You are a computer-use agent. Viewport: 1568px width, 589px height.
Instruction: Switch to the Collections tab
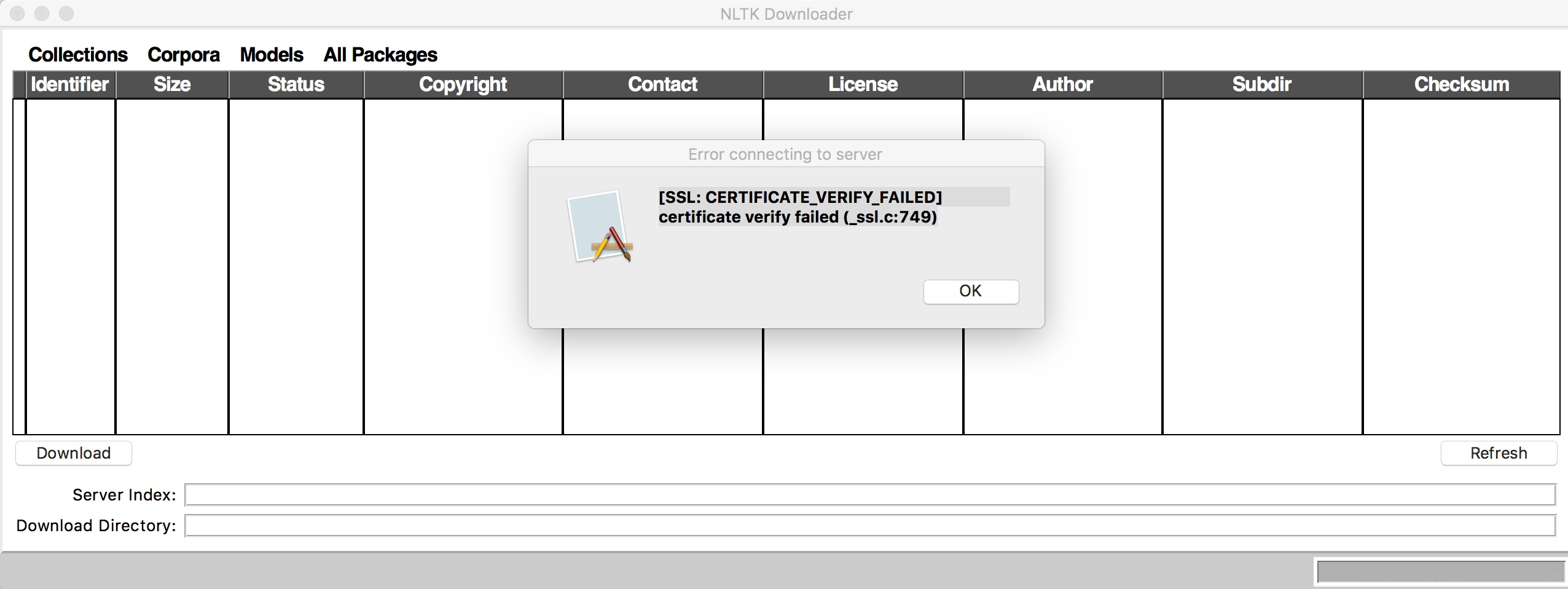click(x=78, y=55)
